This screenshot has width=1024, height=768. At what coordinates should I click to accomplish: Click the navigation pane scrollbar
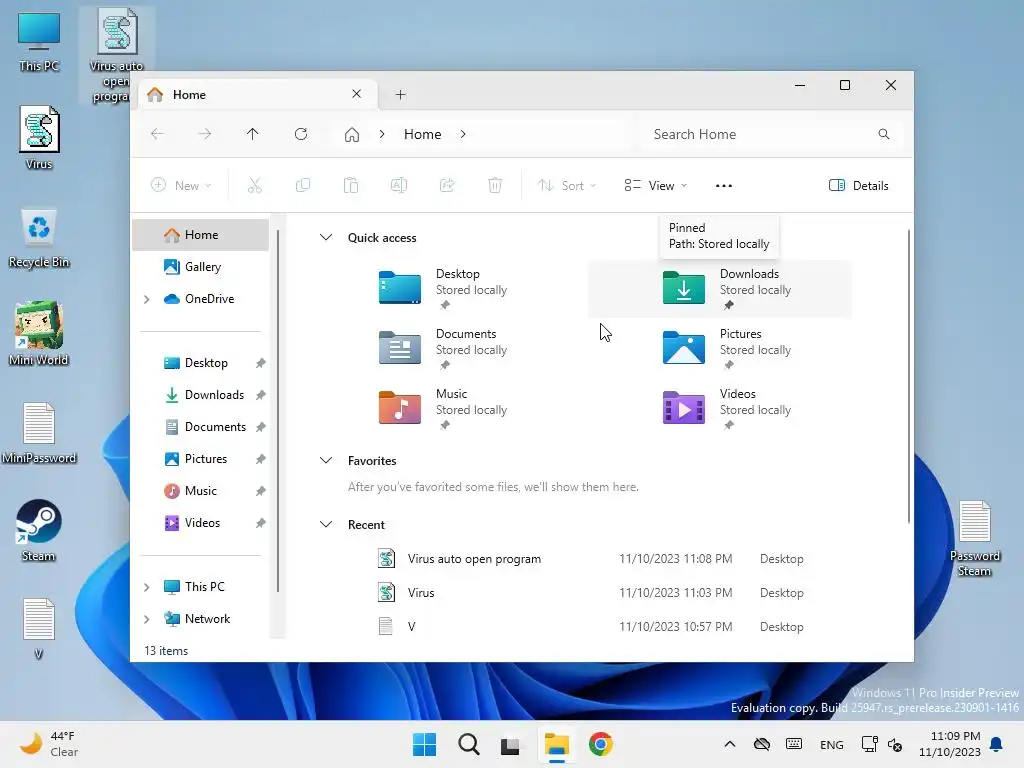coord(278,411)
